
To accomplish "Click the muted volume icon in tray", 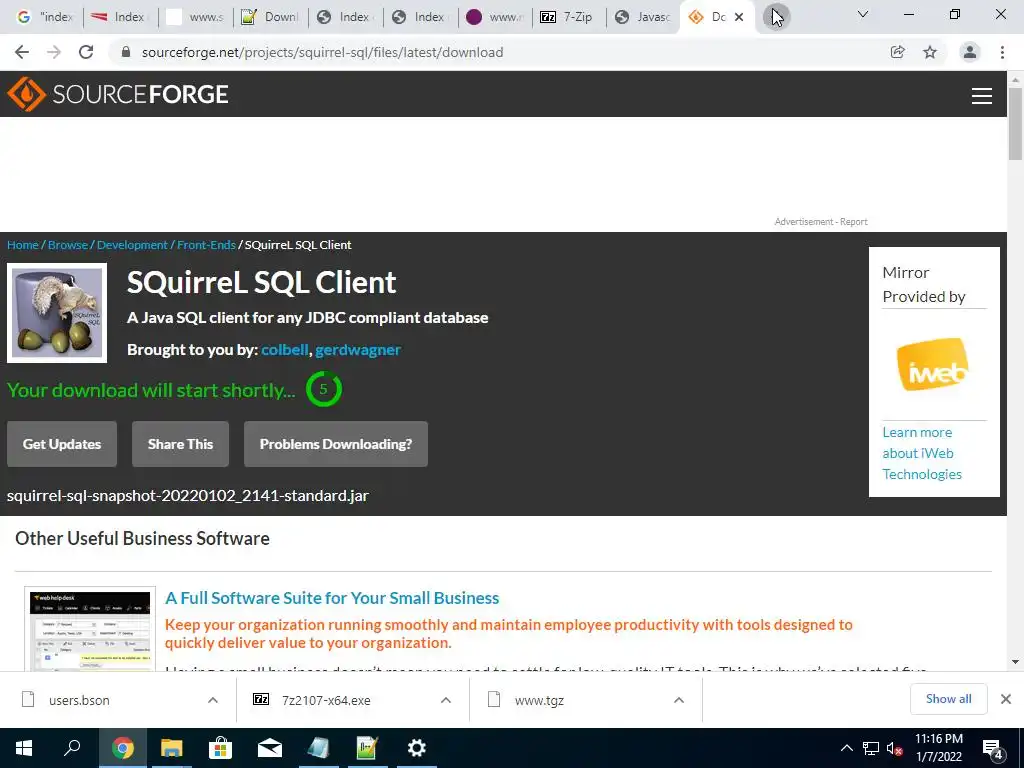I will point(894,748).
